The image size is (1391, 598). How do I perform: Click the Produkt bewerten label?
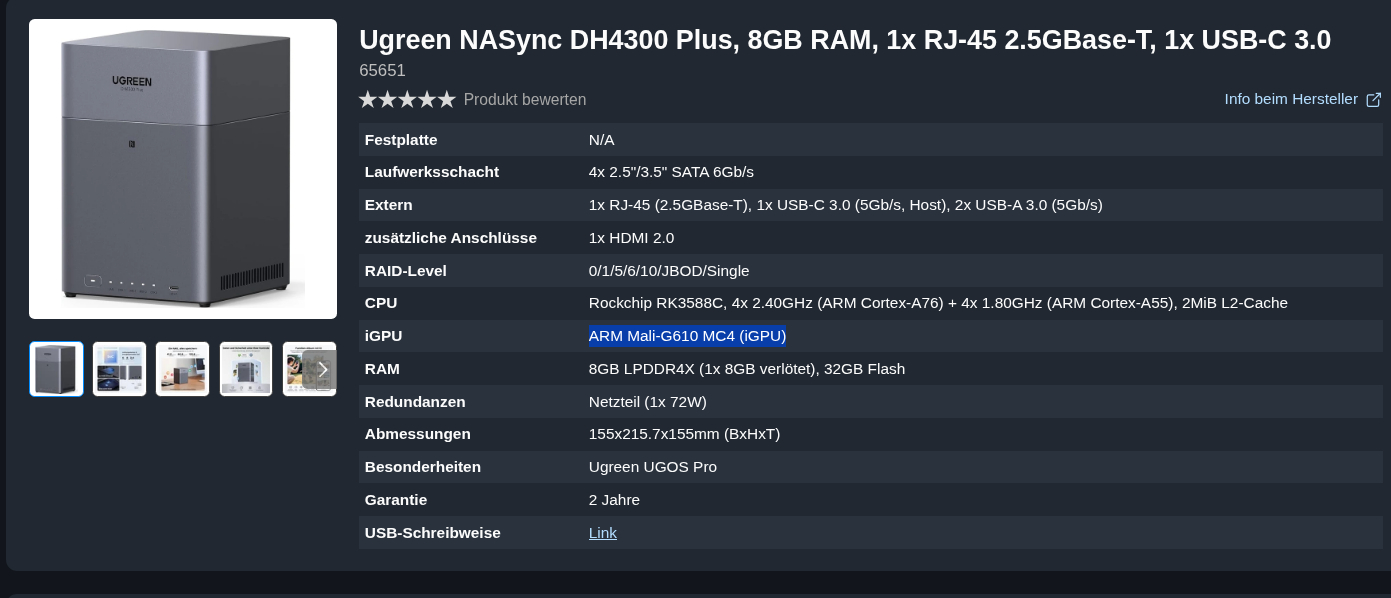[x=525, y=100]
